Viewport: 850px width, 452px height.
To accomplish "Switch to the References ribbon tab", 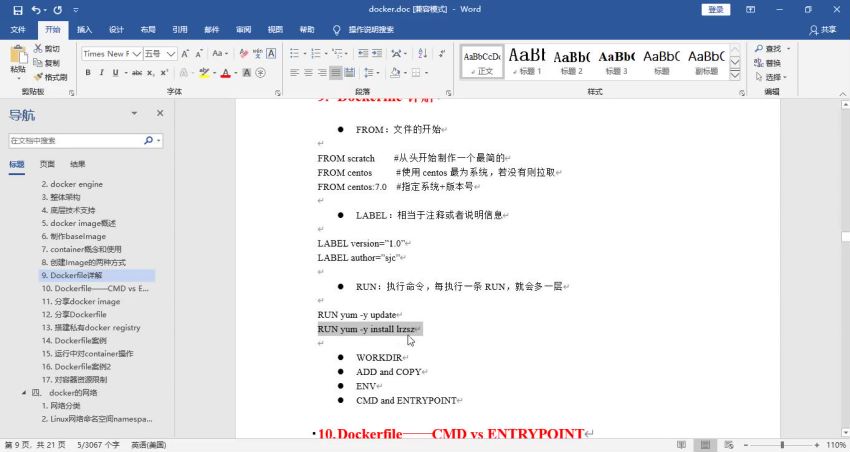I will click(x=179, y=30).
